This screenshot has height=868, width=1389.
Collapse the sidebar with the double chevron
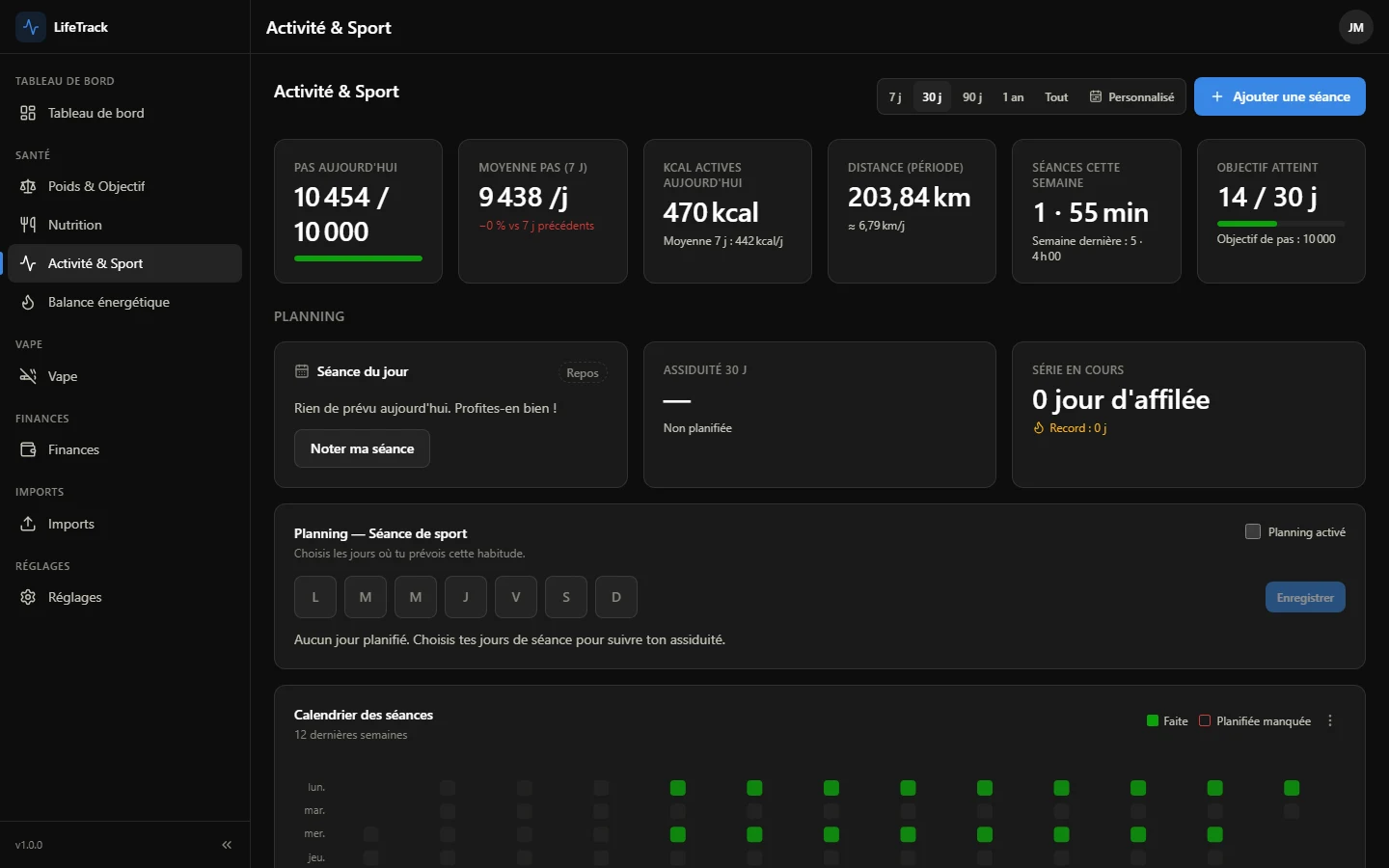227,845
